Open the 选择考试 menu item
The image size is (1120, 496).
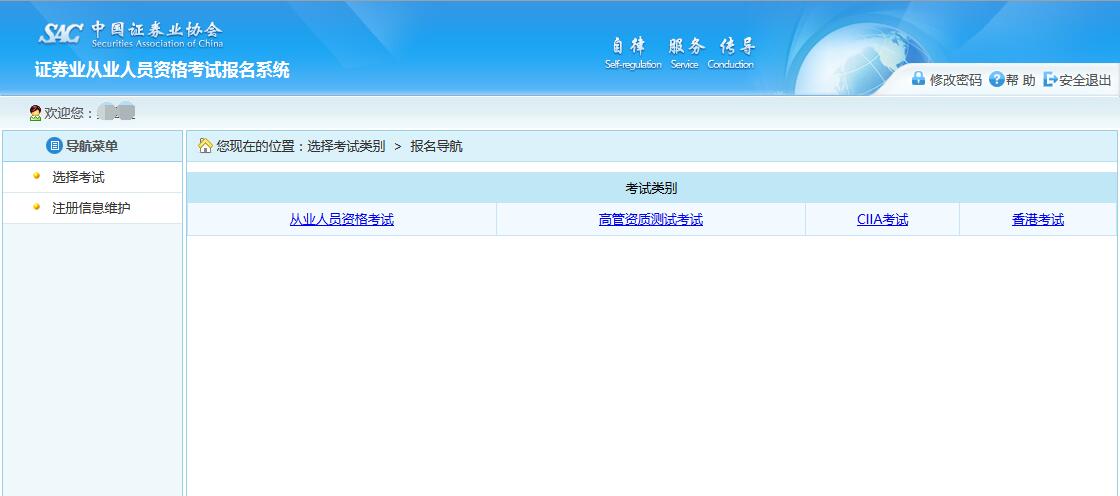(x=78, y=177)
